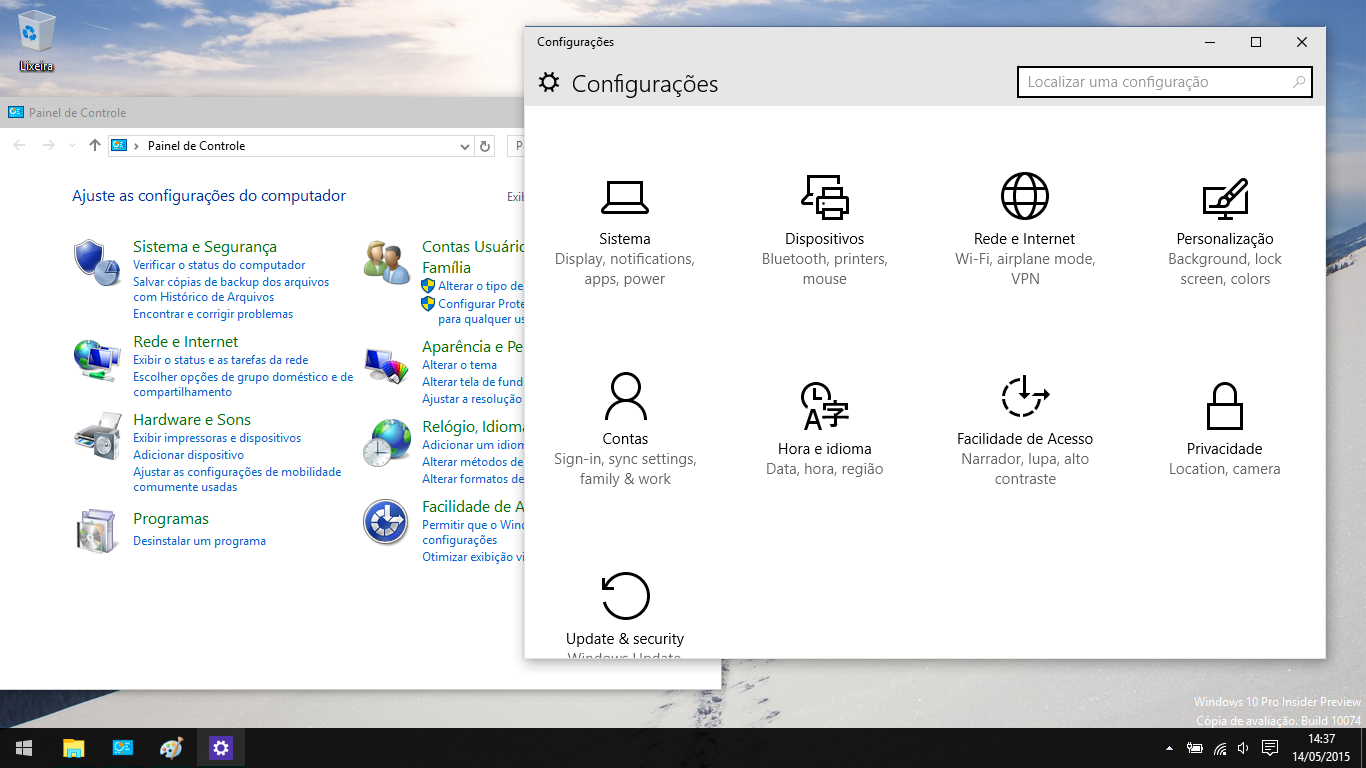1366x768 pixels.
Task: Open Privacidade padlock icon
Action: (x=1225, y=405)
